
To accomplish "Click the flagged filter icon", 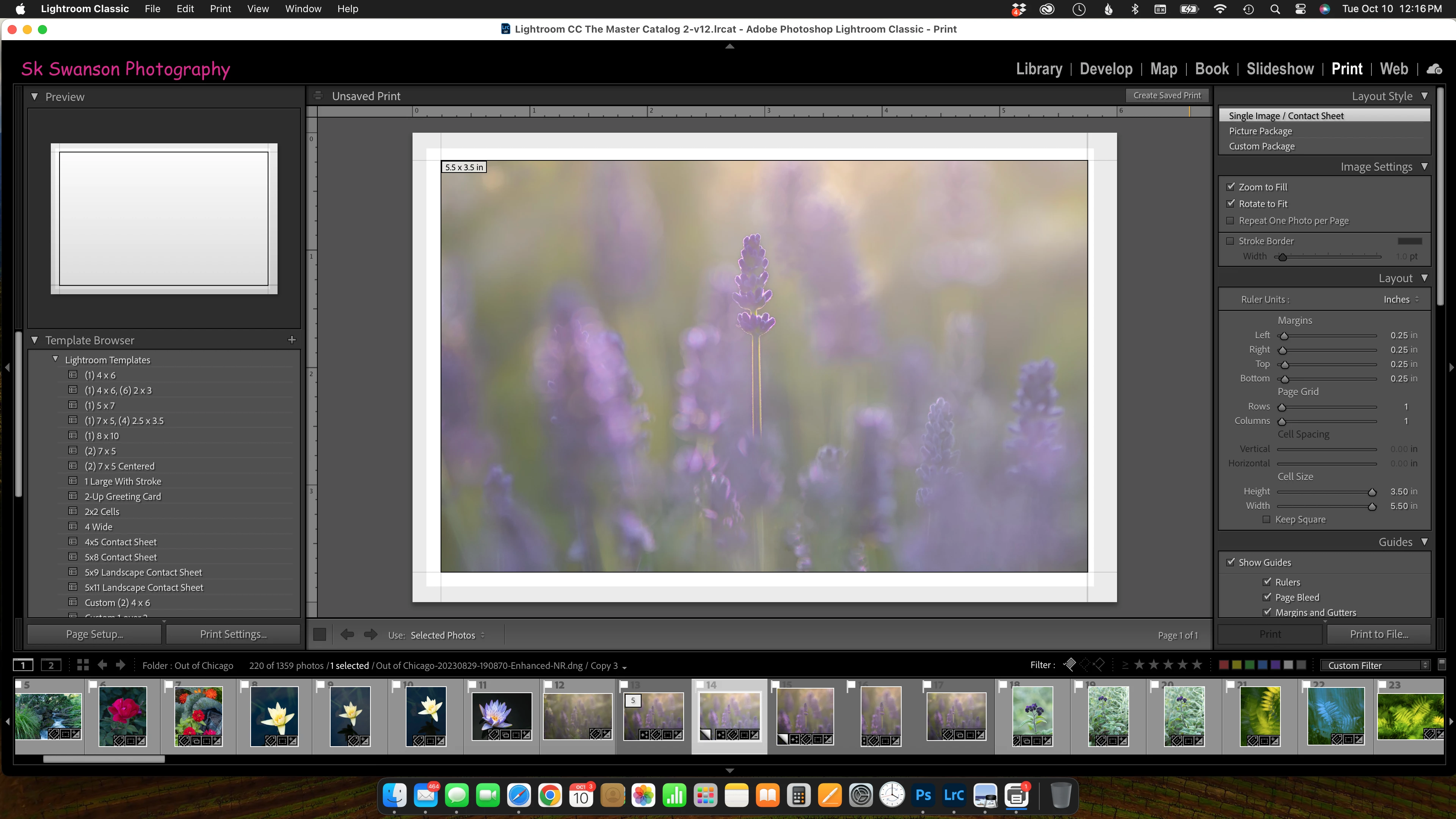I will click(1069, 665).
